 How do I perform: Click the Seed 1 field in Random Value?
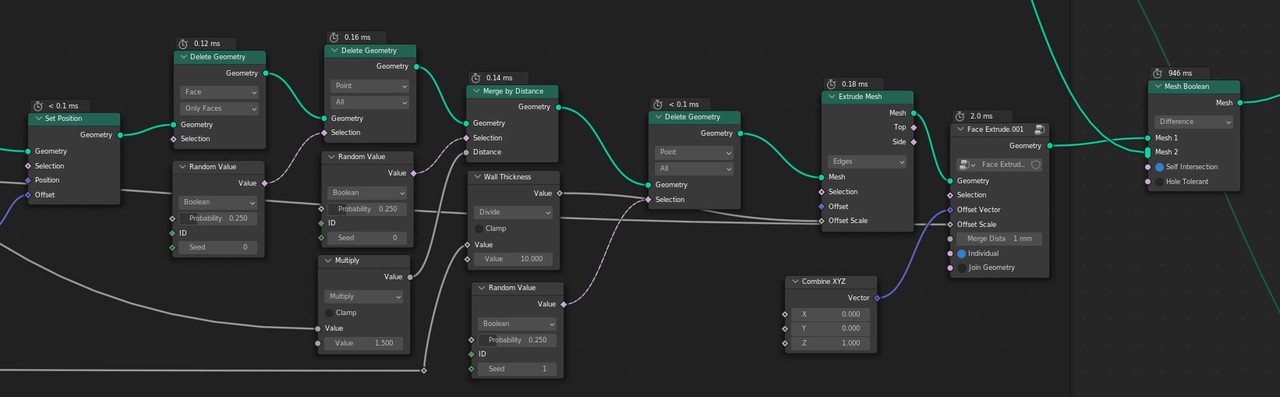(x=516, y=369)
